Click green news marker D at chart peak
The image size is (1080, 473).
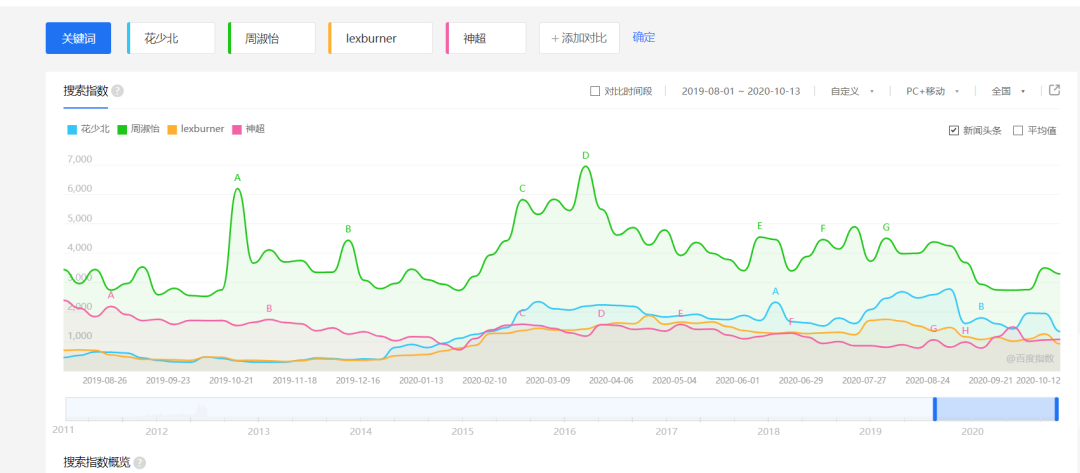pos(586,155)
